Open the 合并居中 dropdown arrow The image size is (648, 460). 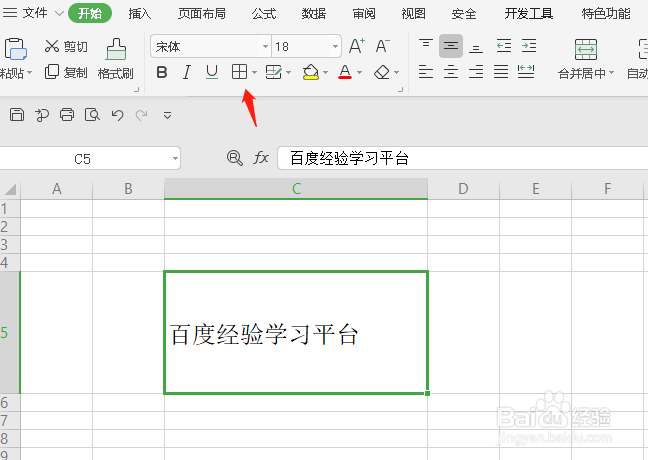click(611, 73)
